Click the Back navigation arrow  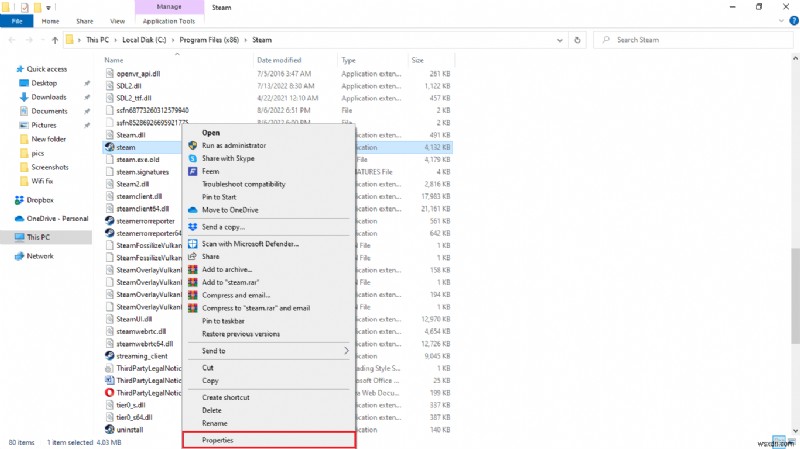[12, 40]
